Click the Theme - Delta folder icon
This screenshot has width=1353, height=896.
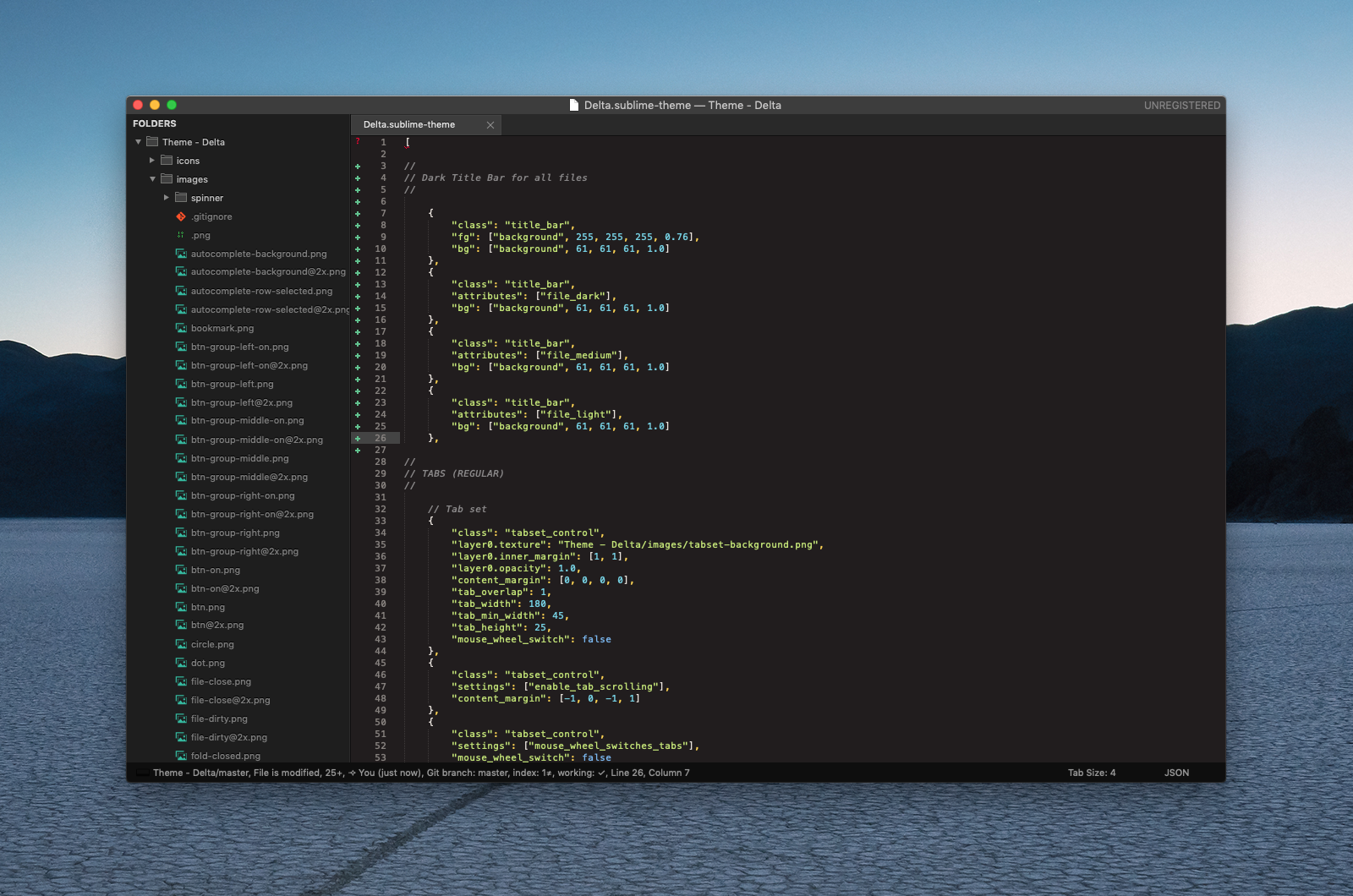click(152, 142)
